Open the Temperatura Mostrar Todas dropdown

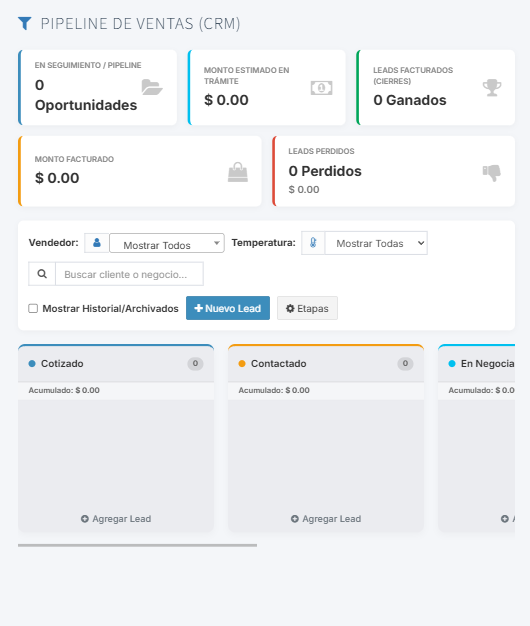(x=376, y=243)
